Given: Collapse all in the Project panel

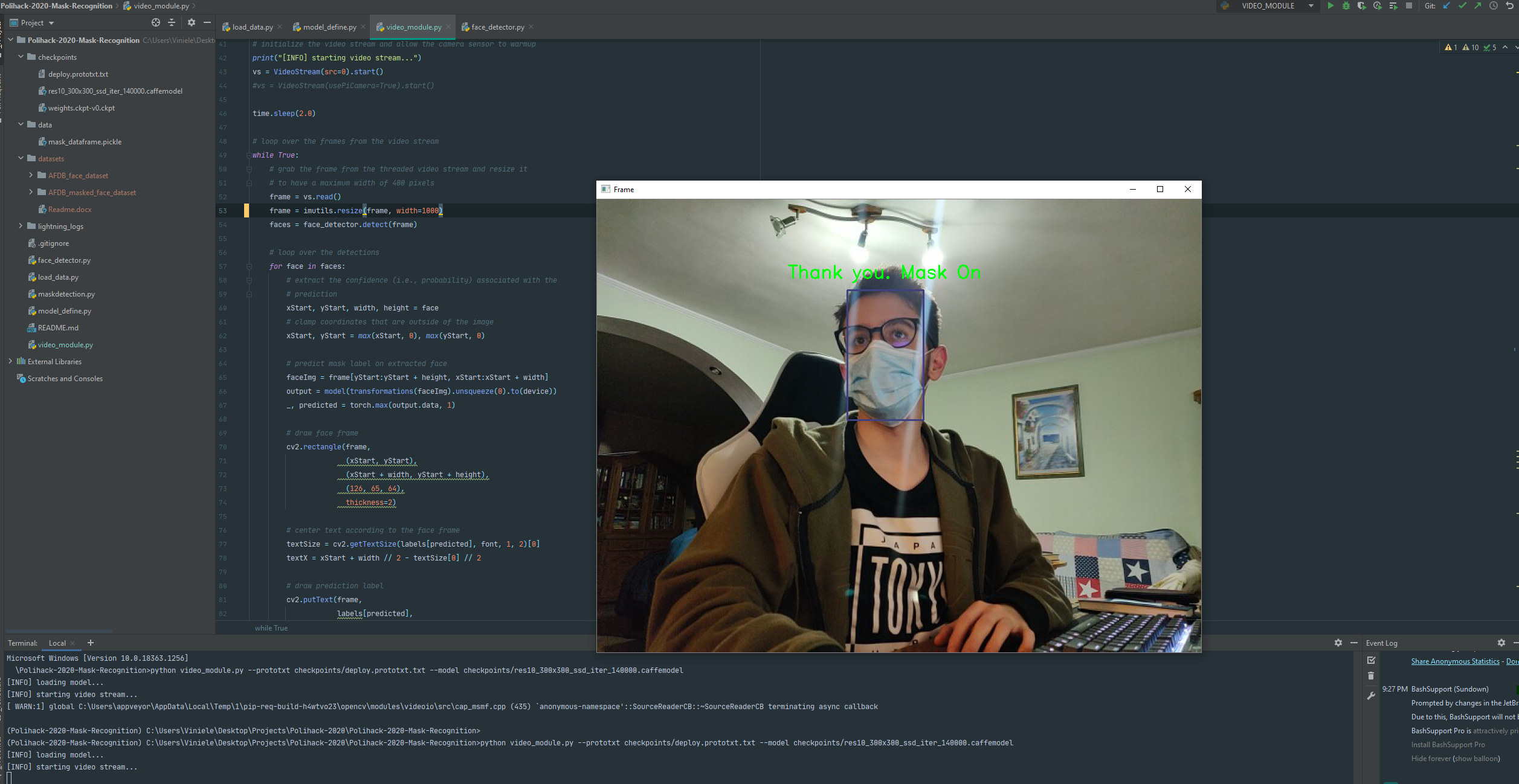Looking at the screenshot, I should (172, 22).
